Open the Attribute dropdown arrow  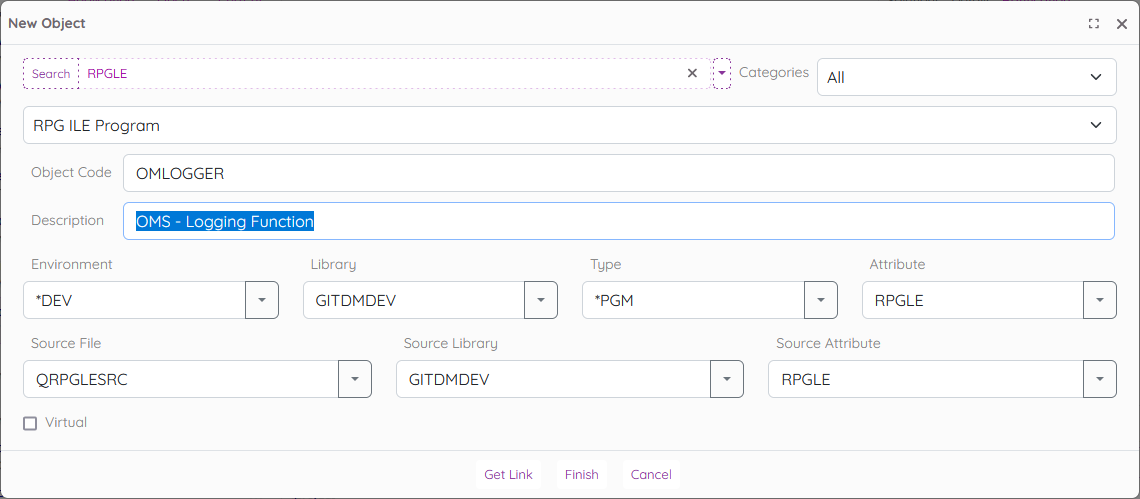[1100, 300]
